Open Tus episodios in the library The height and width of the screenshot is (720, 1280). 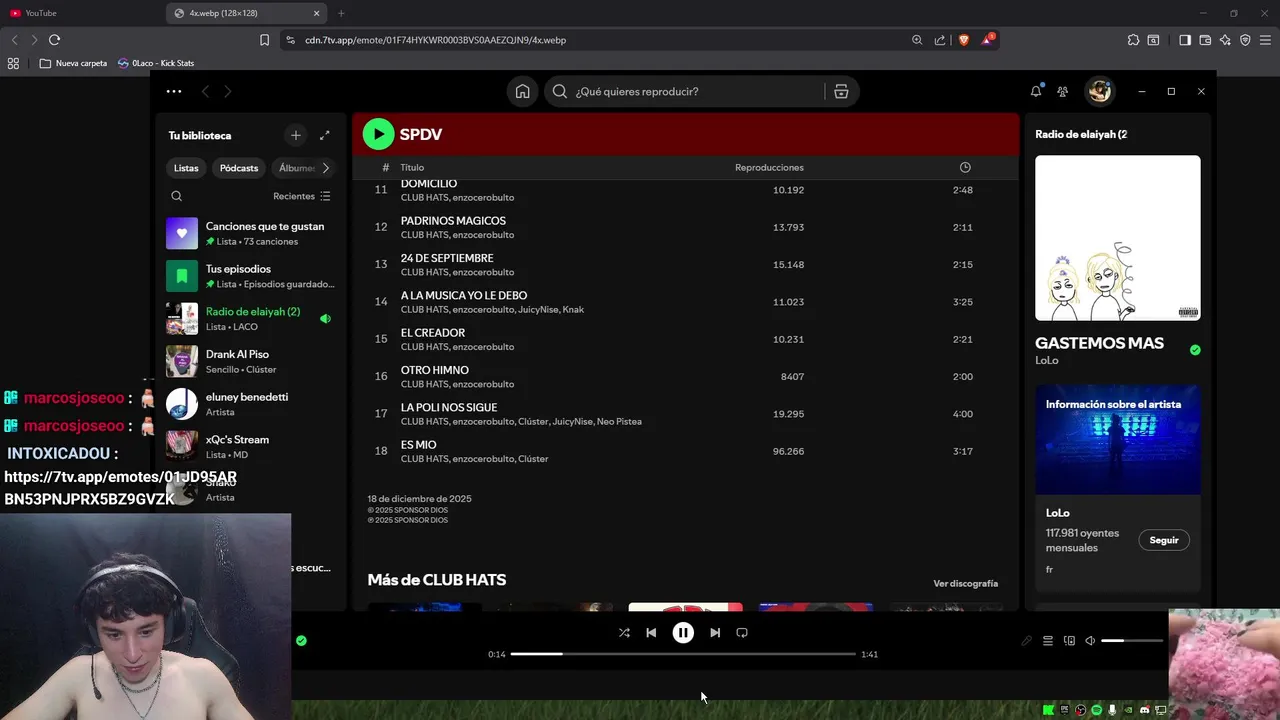pos(250,276)
